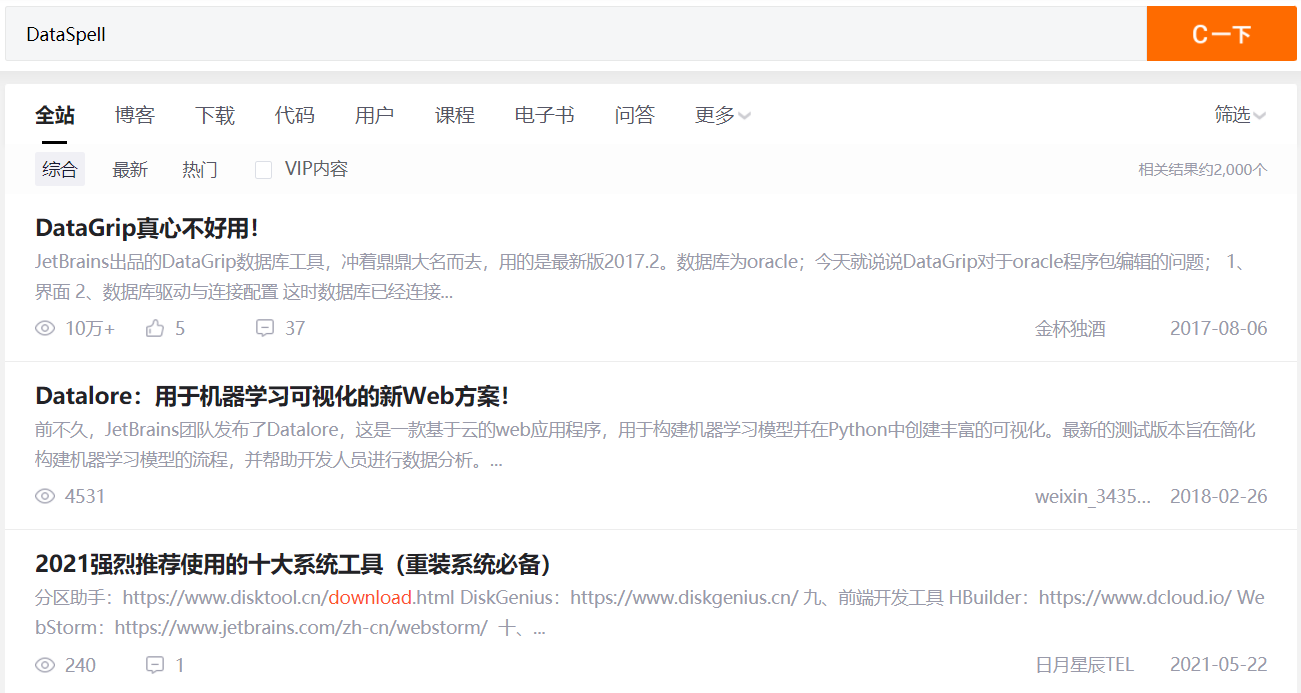
Task: Go to the 课程 tab
Action: [455, 115]
